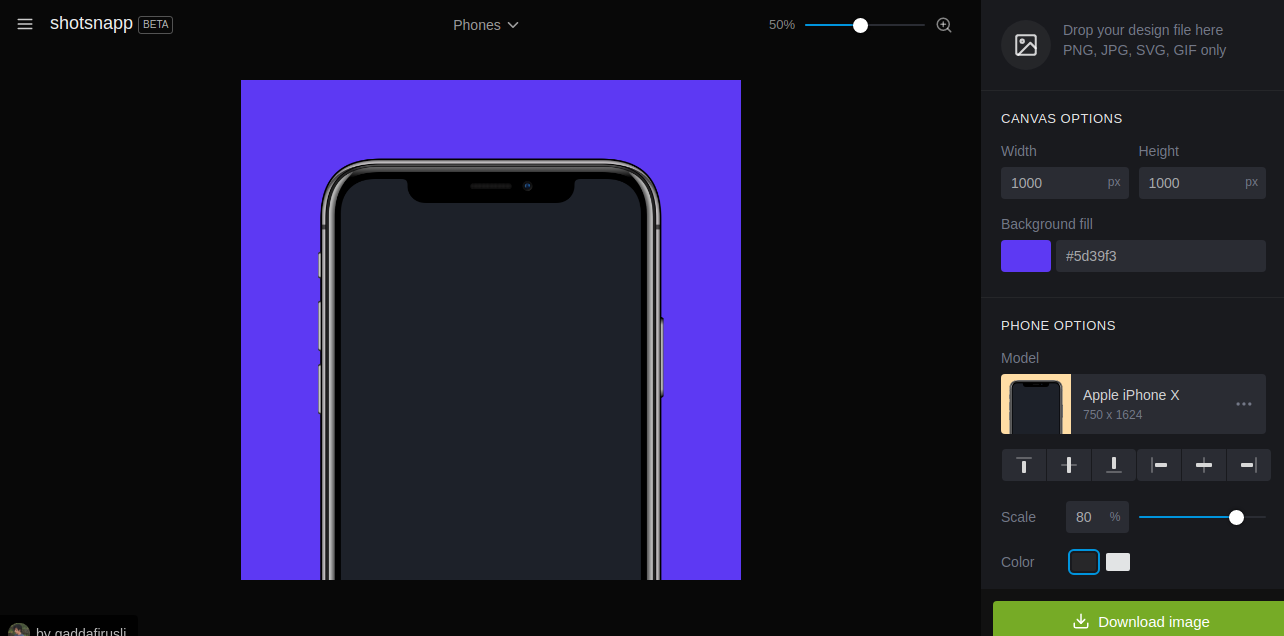Click the 50% zoom value
The image size is (1284, 636).
coord(782,25)
